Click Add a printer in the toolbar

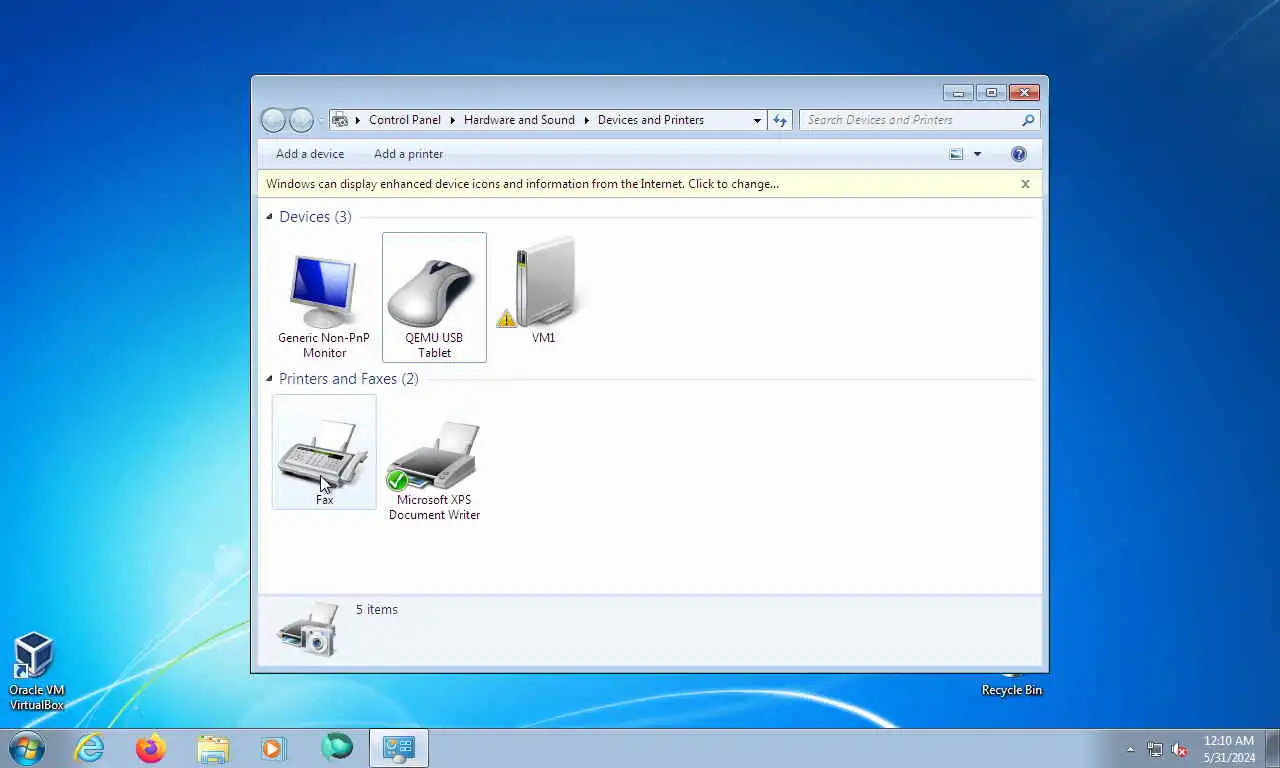408,154
